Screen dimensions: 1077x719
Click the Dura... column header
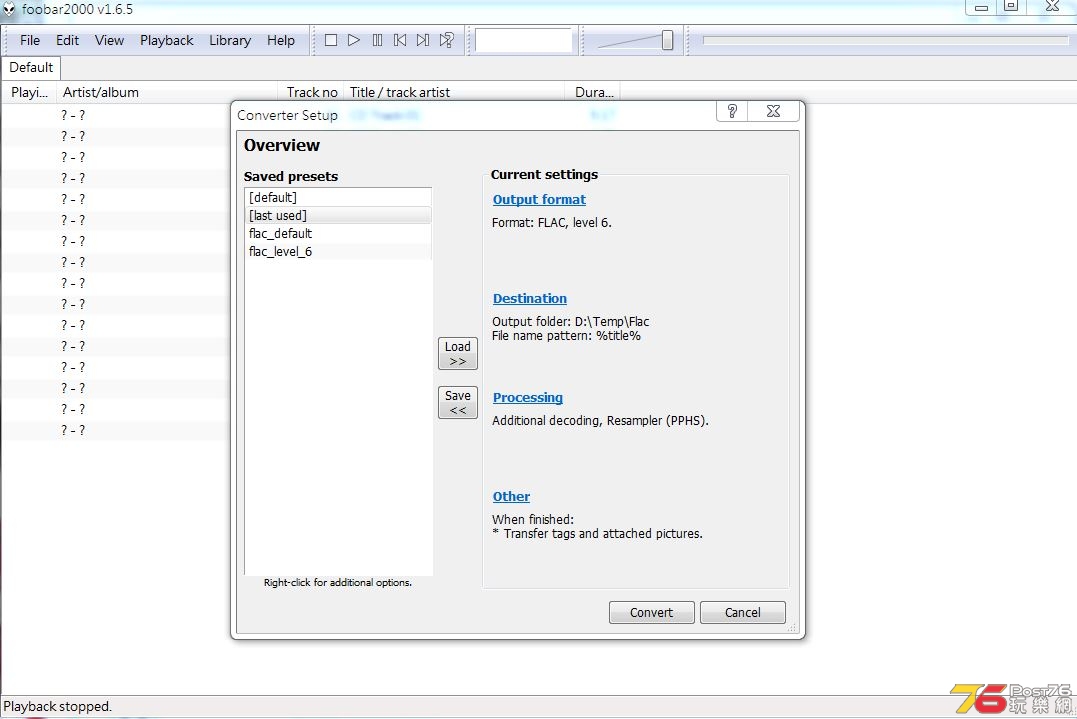click(593, 92)
